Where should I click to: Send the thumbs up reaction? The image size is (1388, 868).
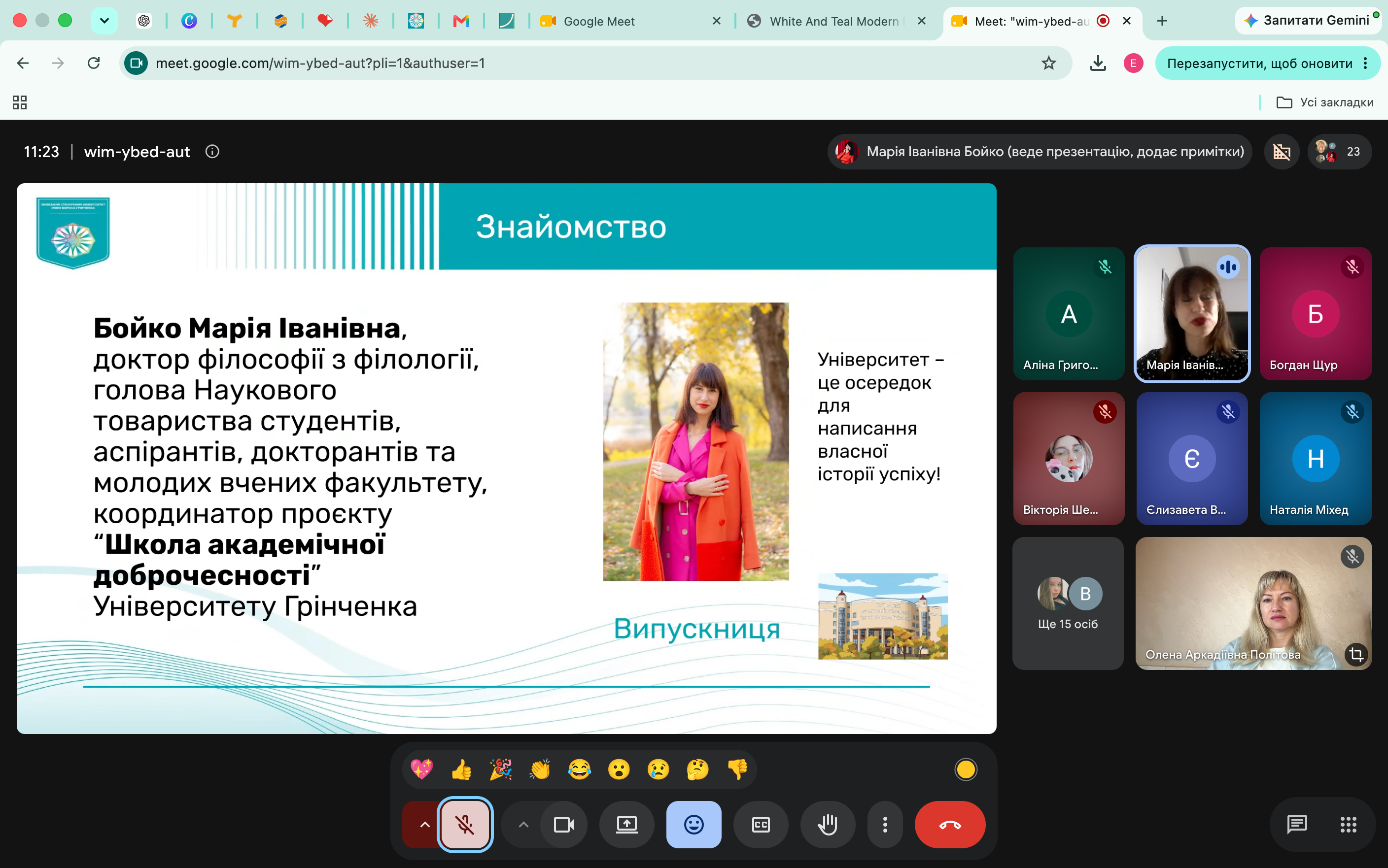point(461,769)
